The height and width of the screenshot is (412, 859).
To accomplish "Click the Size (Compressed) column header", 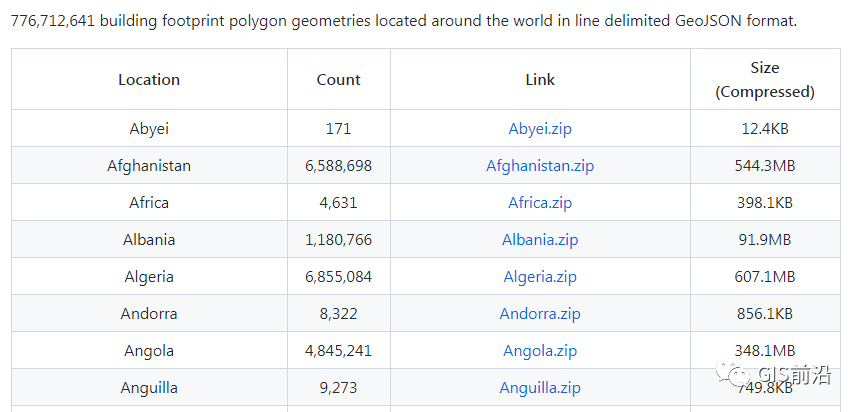I will [x=765, y=80].
